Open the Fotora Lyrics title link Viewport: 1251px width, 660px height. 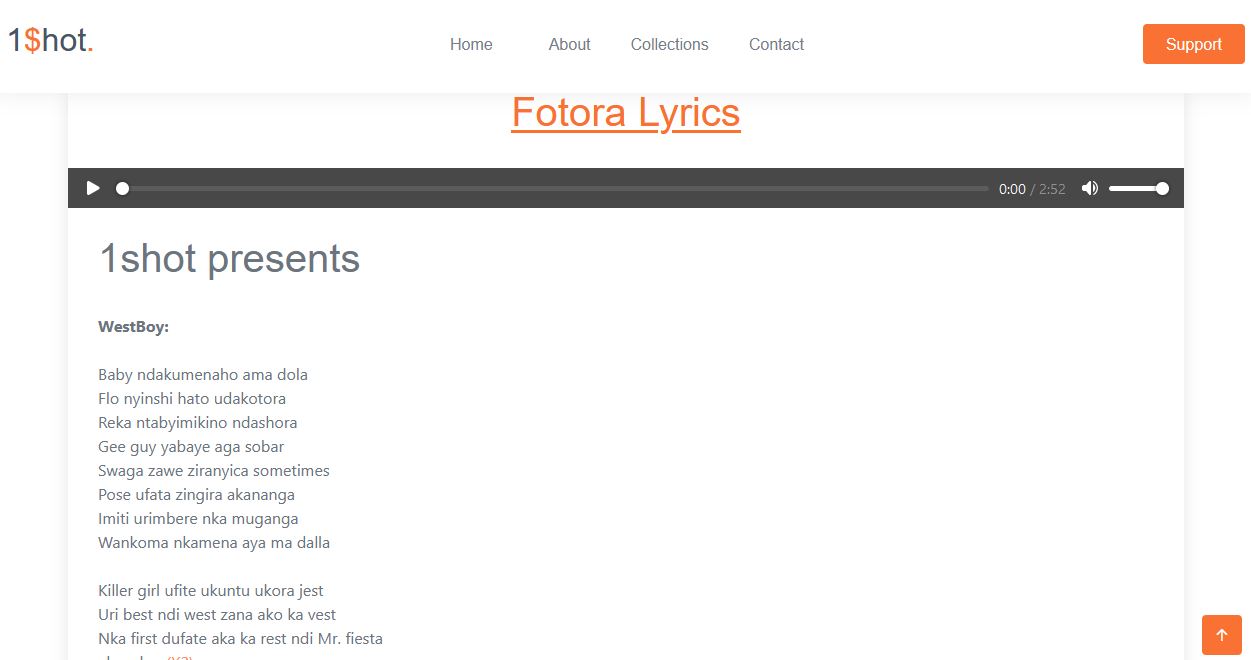tap(625, 113)
